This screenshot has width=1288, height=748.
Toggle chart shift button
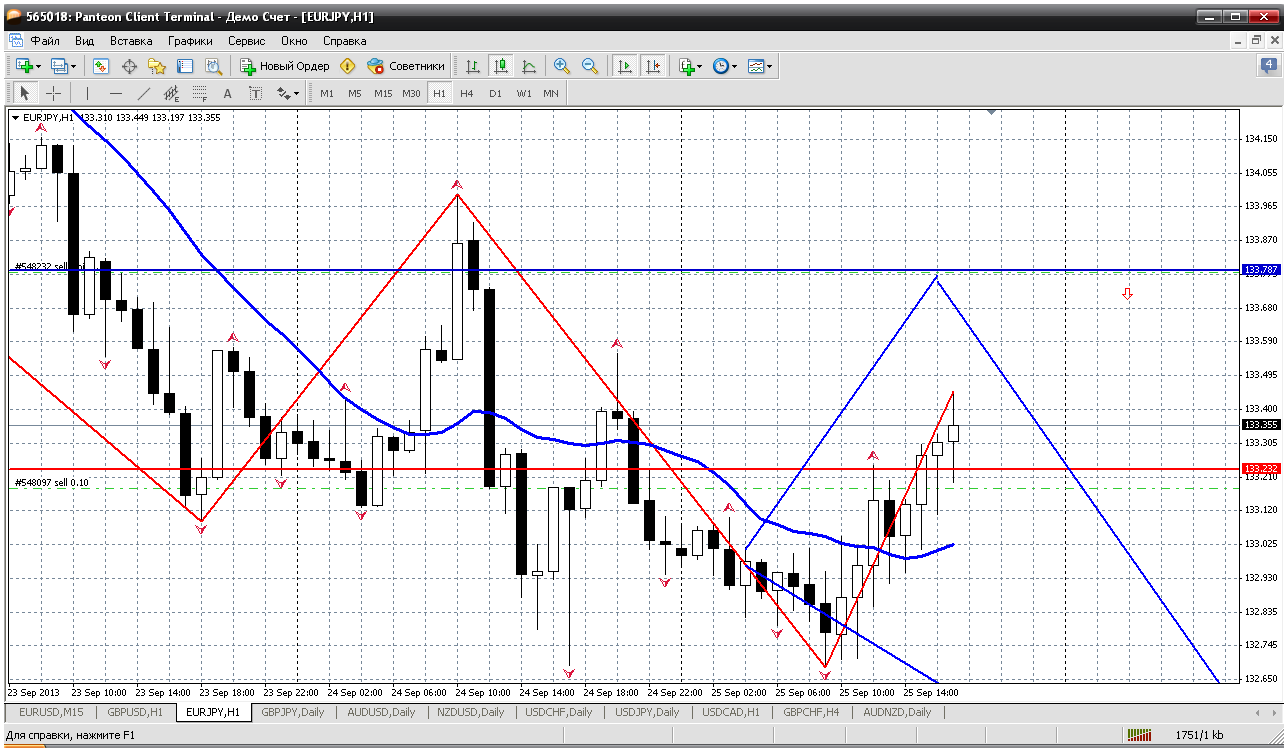pyautogui.click(x=653, y=66)
